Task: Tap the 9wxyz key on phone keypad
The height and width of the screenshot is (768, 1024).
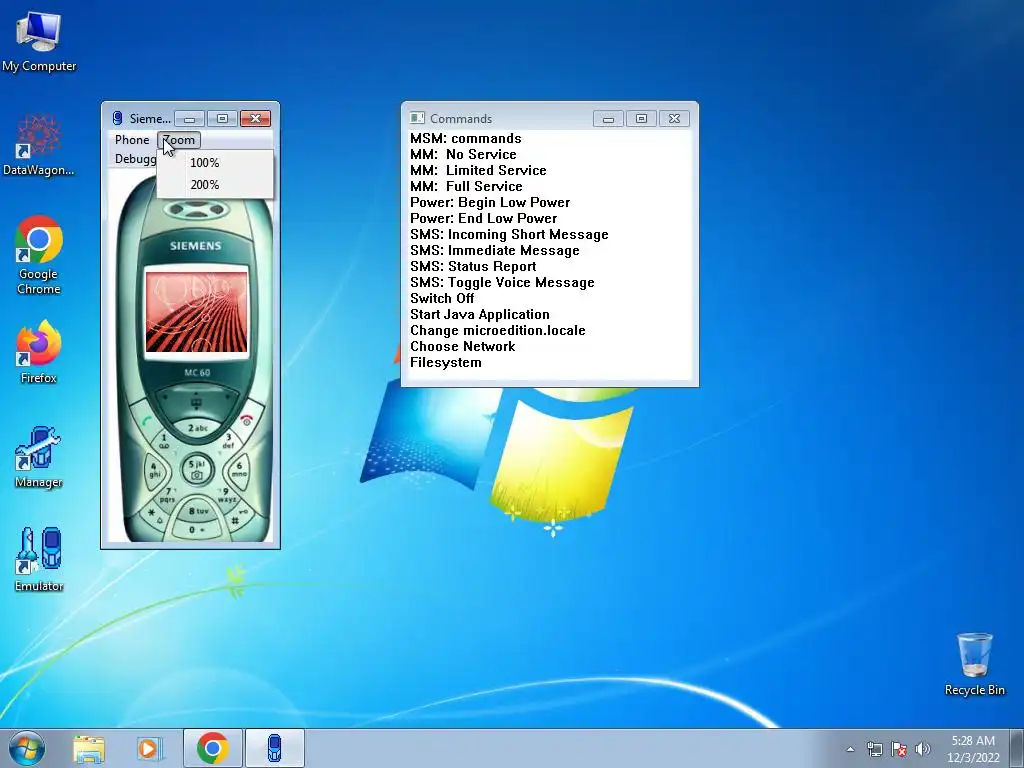Action: pyautogui.click(x=227, y=496)
